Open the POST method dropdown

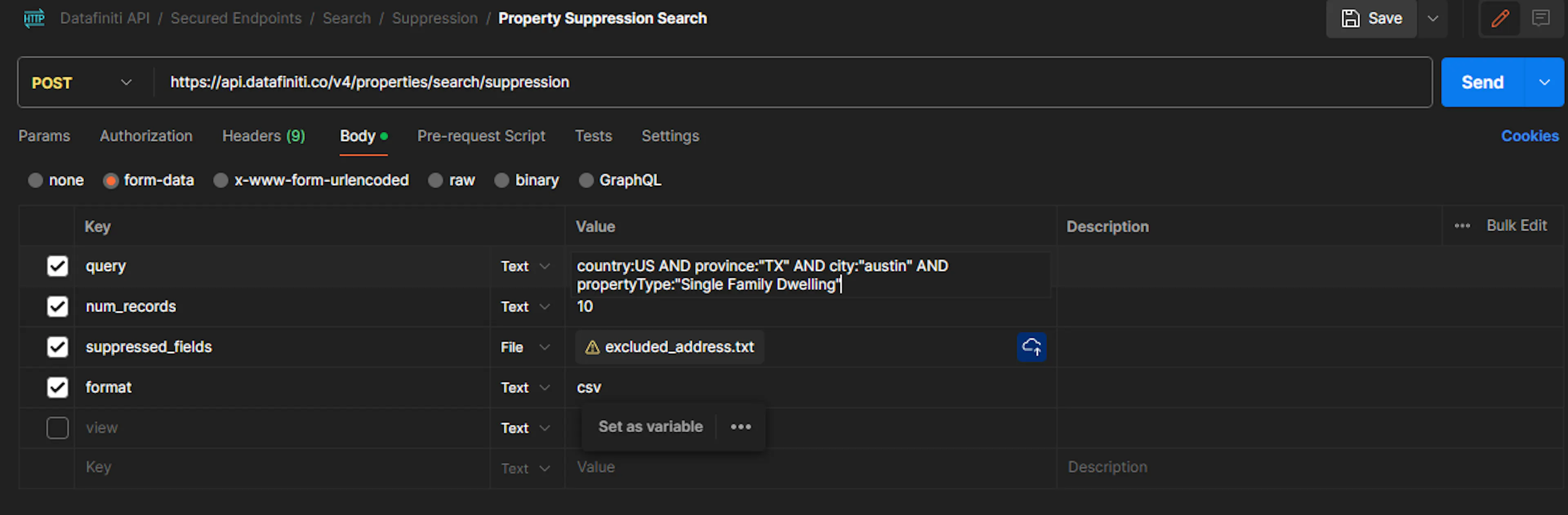tap(126, 82)
